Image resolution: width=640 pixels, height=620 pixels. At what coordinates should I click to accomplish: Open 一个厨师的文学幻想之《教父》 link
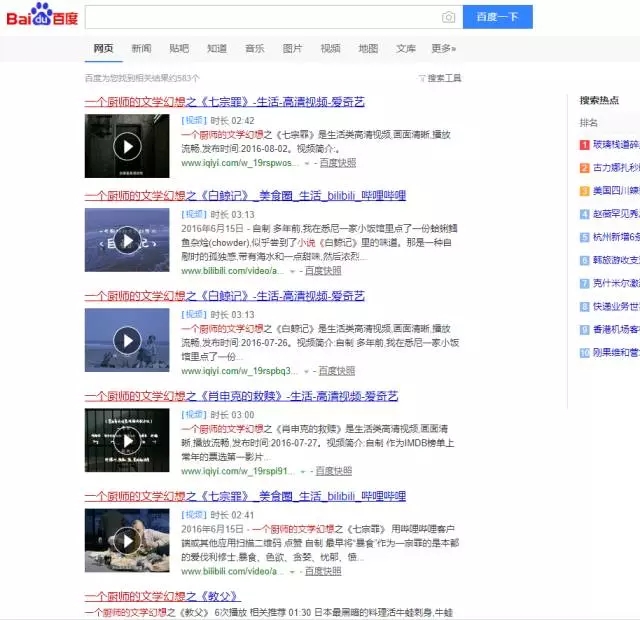click(x=162, y=596)
